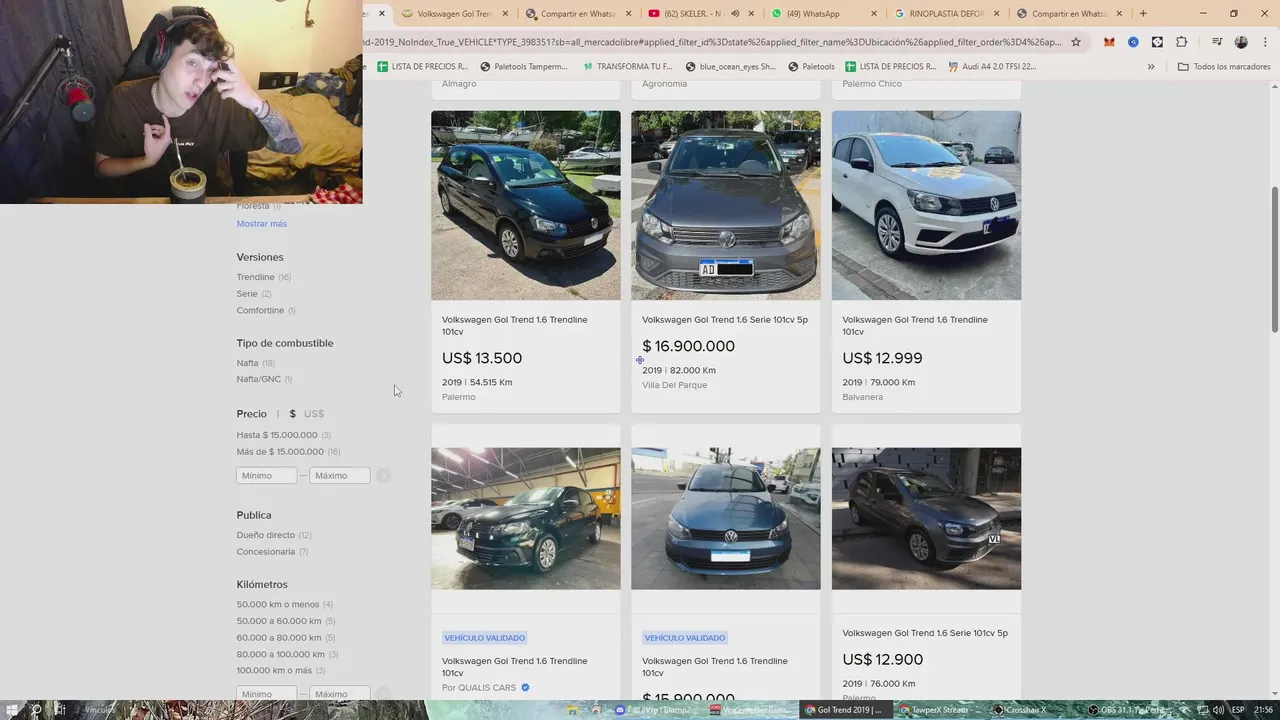Image resolution: width=1280 pixels, height=720 pixels.
Task: Click the US$ 12.900 listing price
Action: pos(883,660)
